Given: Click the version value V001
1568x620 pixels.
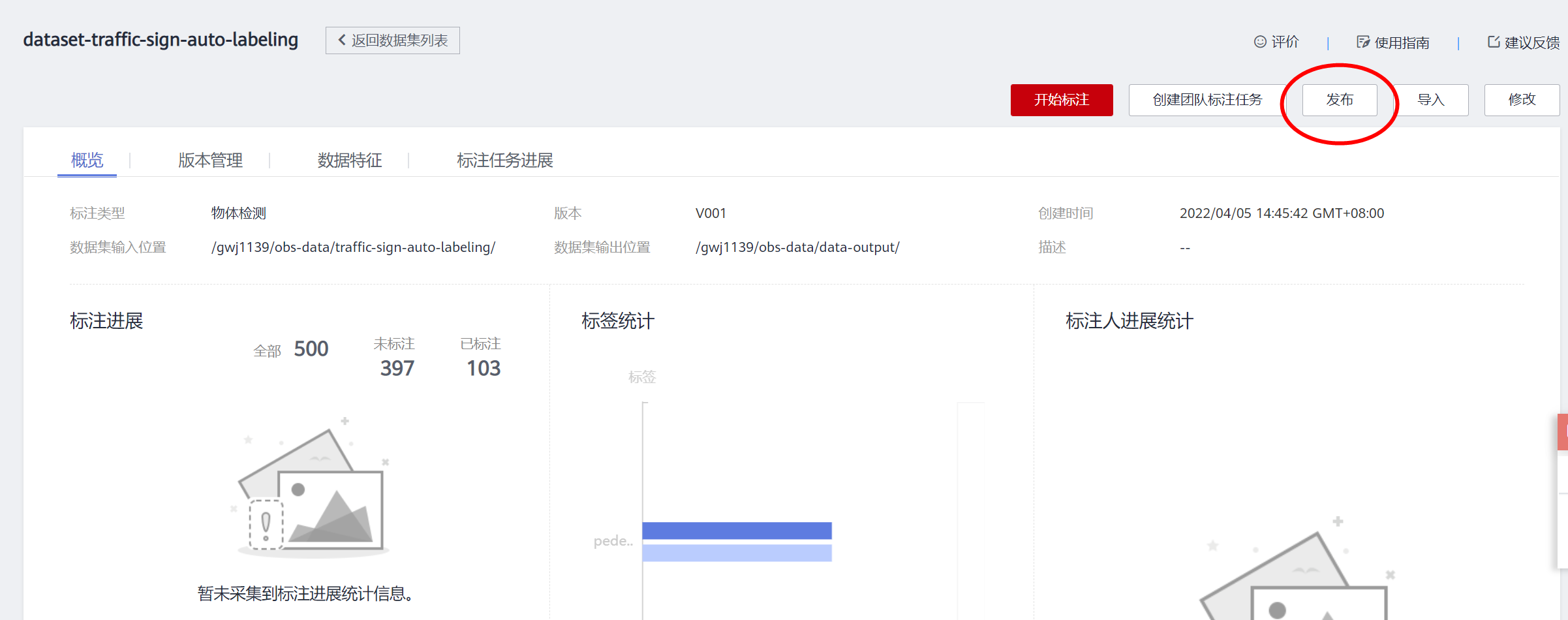Looking at the screenshot, I should [711, 213].
